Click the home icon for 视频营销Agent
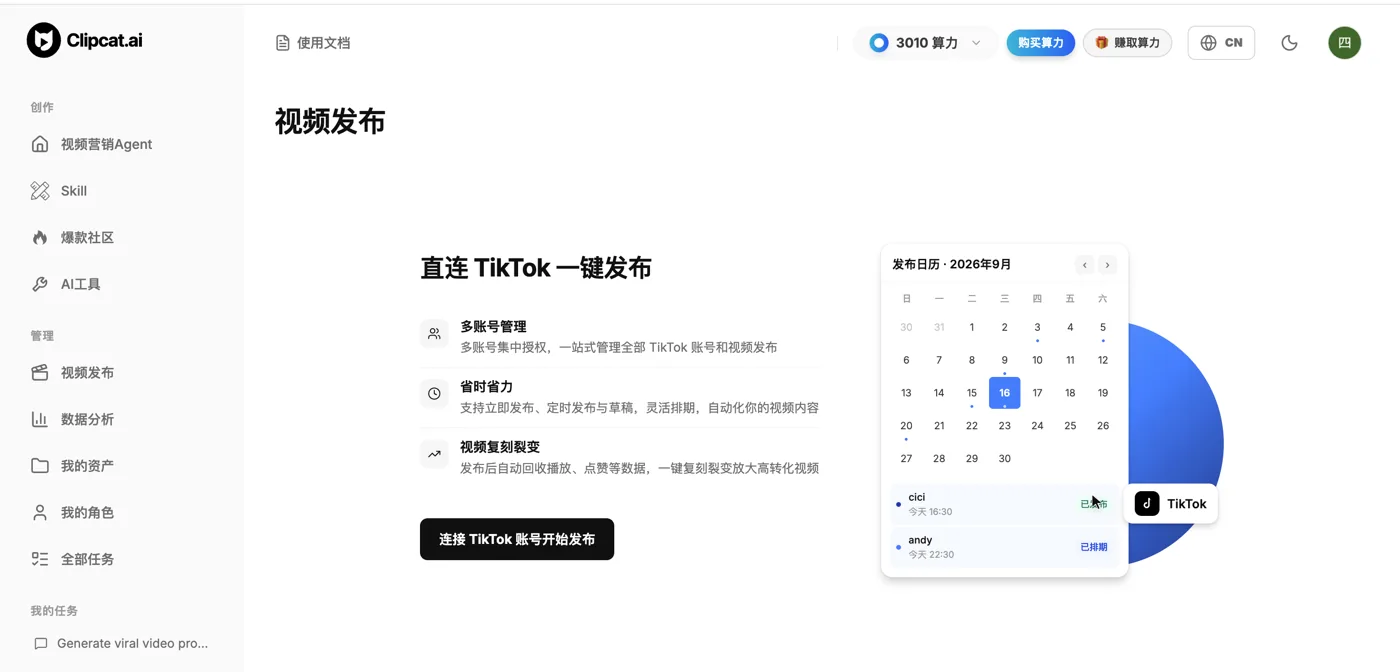Screen dimensions: 1400x672 click(40, 144)
